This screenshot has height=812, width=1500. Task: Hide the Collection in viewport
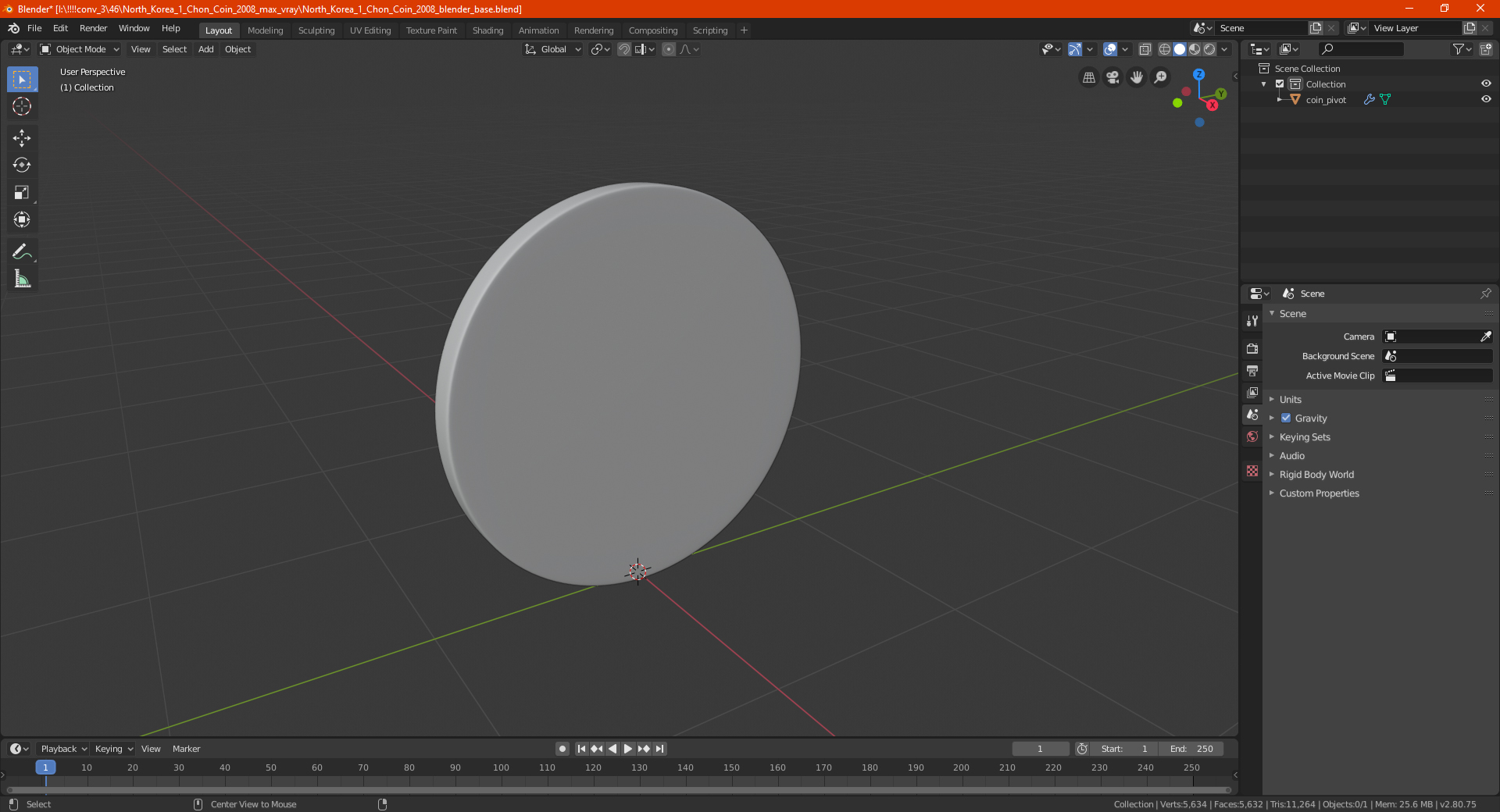pos(1486,84)
